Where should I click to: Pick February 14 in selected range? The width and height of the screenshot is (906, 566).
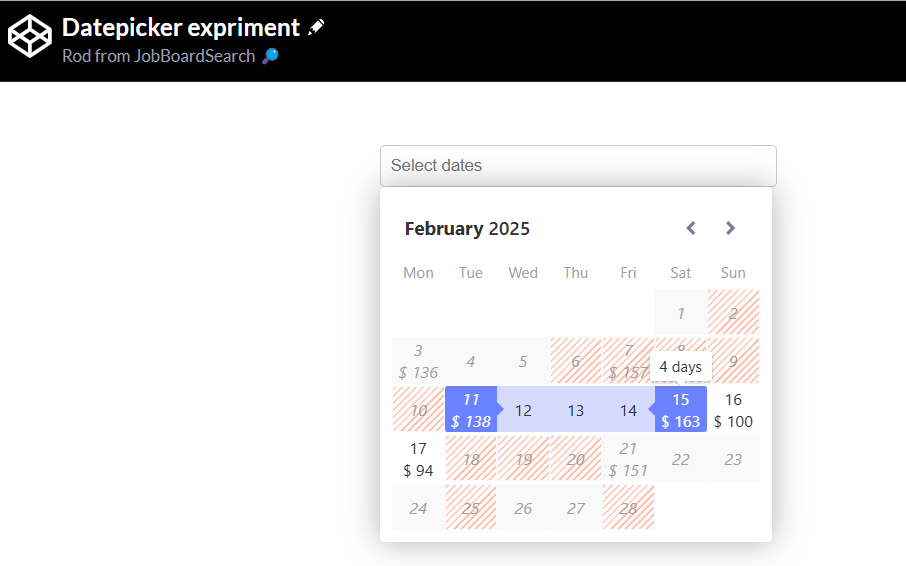[x=628, y=410]
